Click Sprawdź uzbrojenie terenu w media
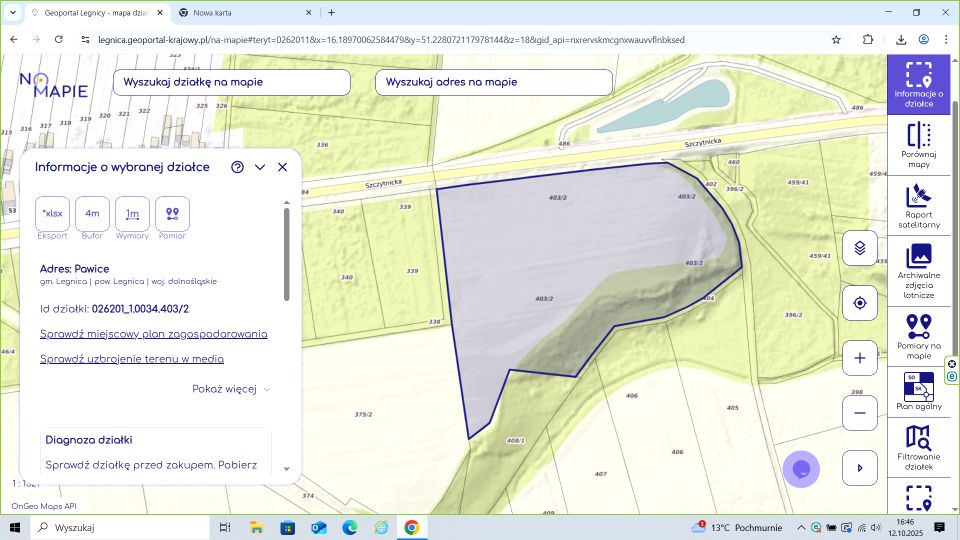The width and height of the screenshot is (960, 540). click(131, 358)
